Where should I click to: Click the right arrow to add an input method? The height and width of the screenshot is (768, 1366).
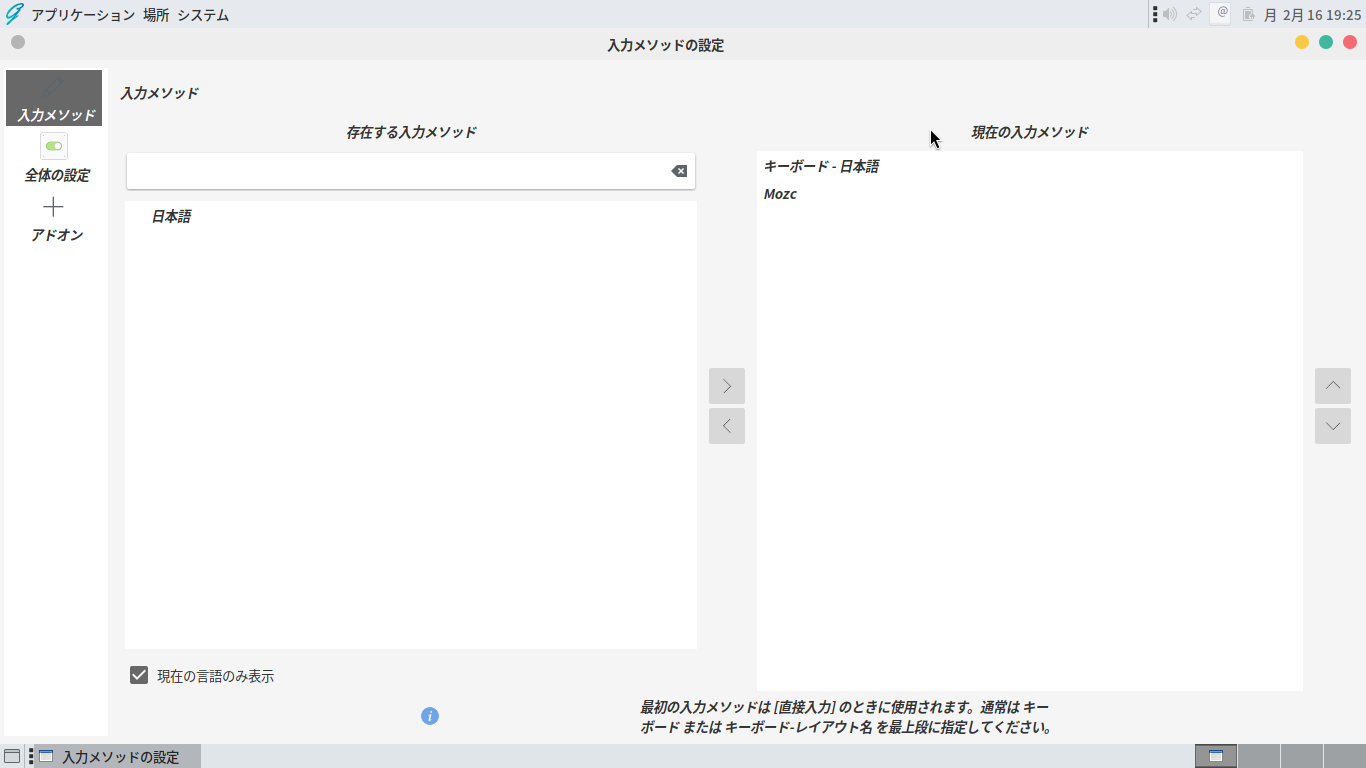pyautogui.click(x=727, y=385)
